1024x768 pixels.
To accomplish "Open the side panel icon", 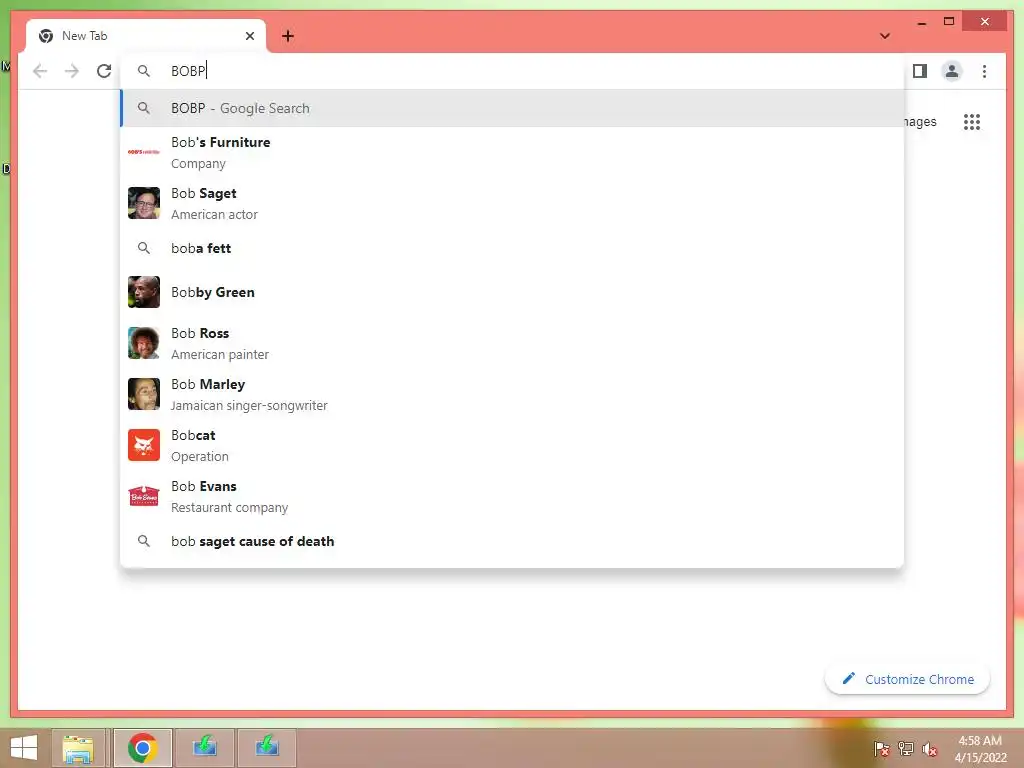I will point(920,71).
